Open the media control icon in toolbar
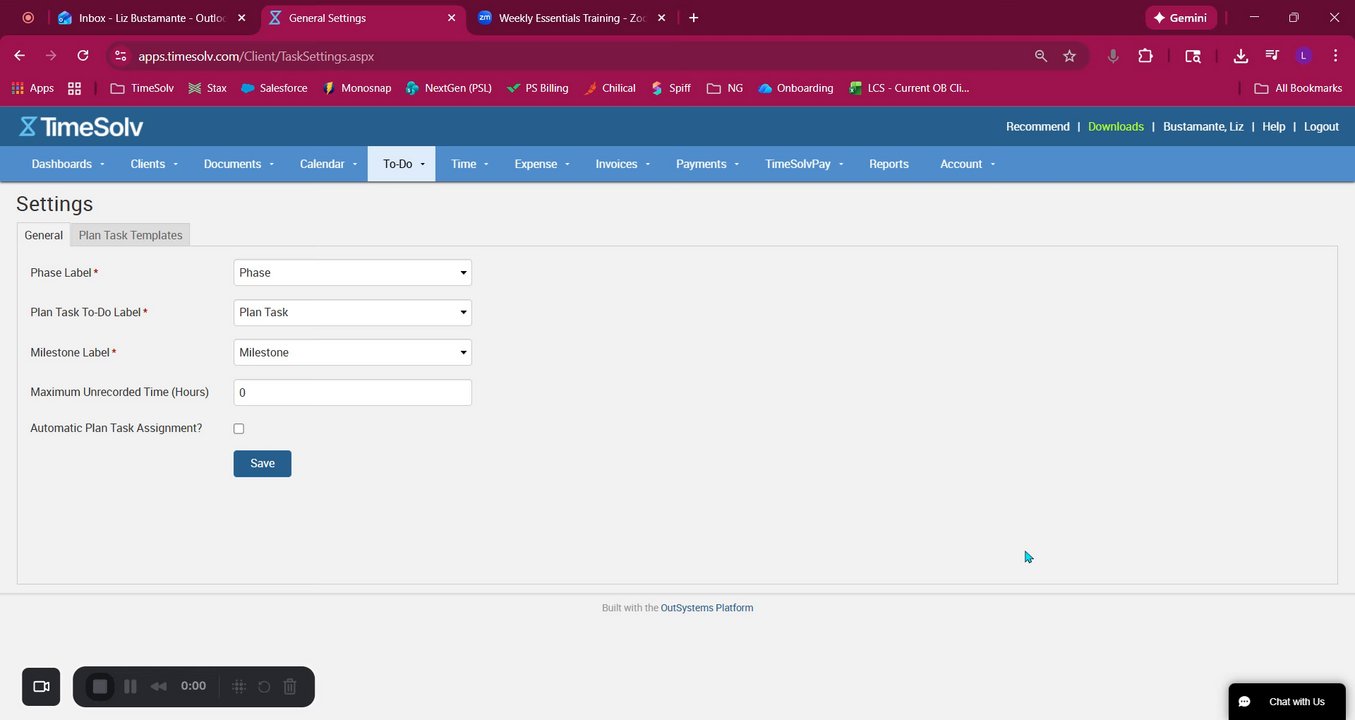 (x=1272, y=56)
